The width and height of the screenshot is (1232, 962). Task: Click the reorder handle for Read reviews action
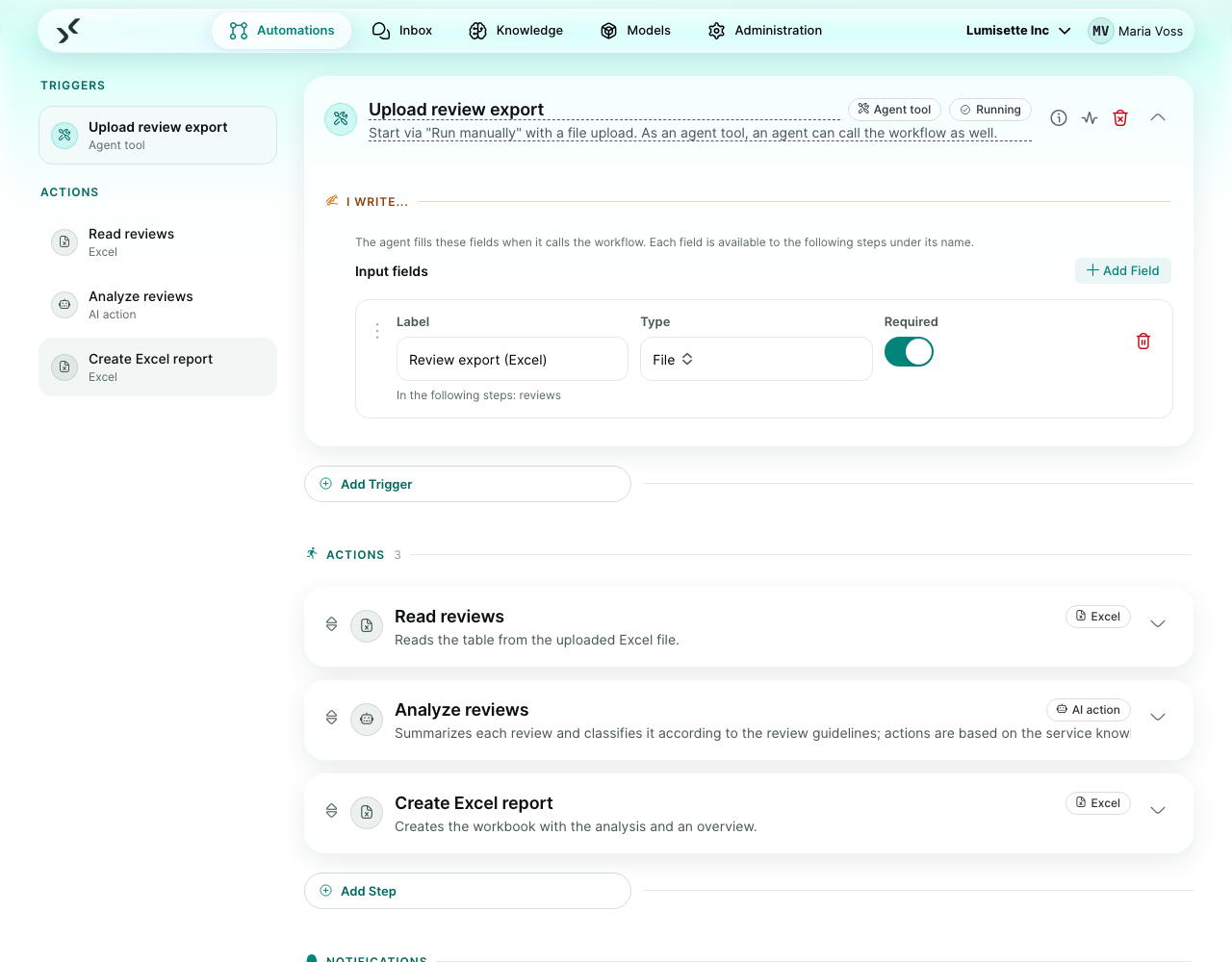point(331,624)
